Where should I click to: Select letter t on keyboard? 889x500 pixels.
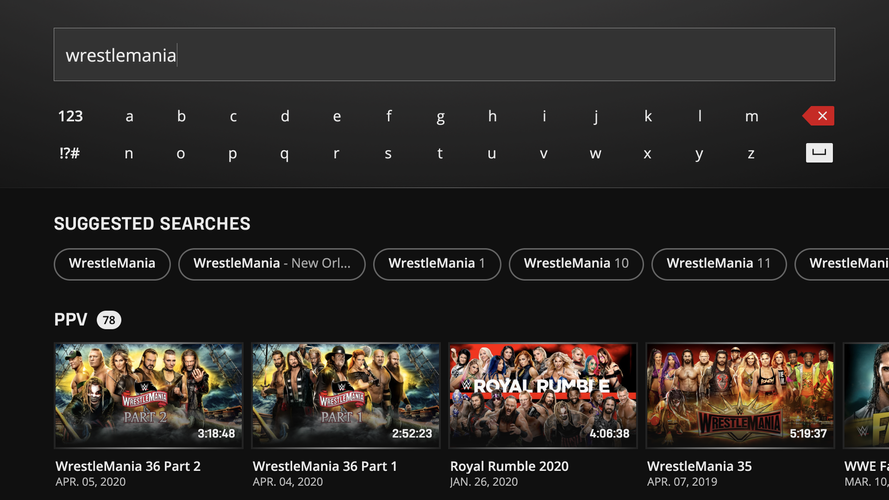(440, 154)
